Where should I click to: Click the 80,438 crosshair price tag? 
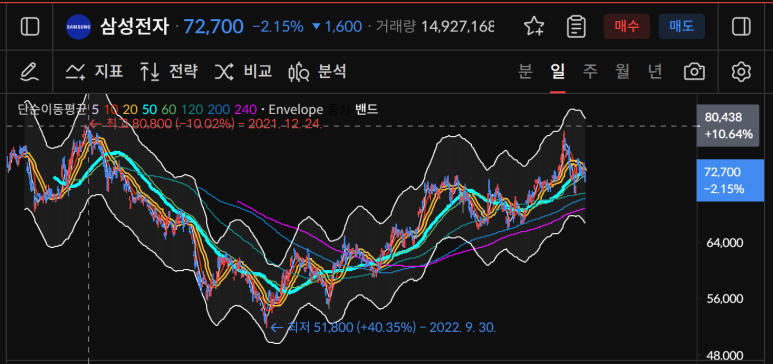tap(727, 125)
